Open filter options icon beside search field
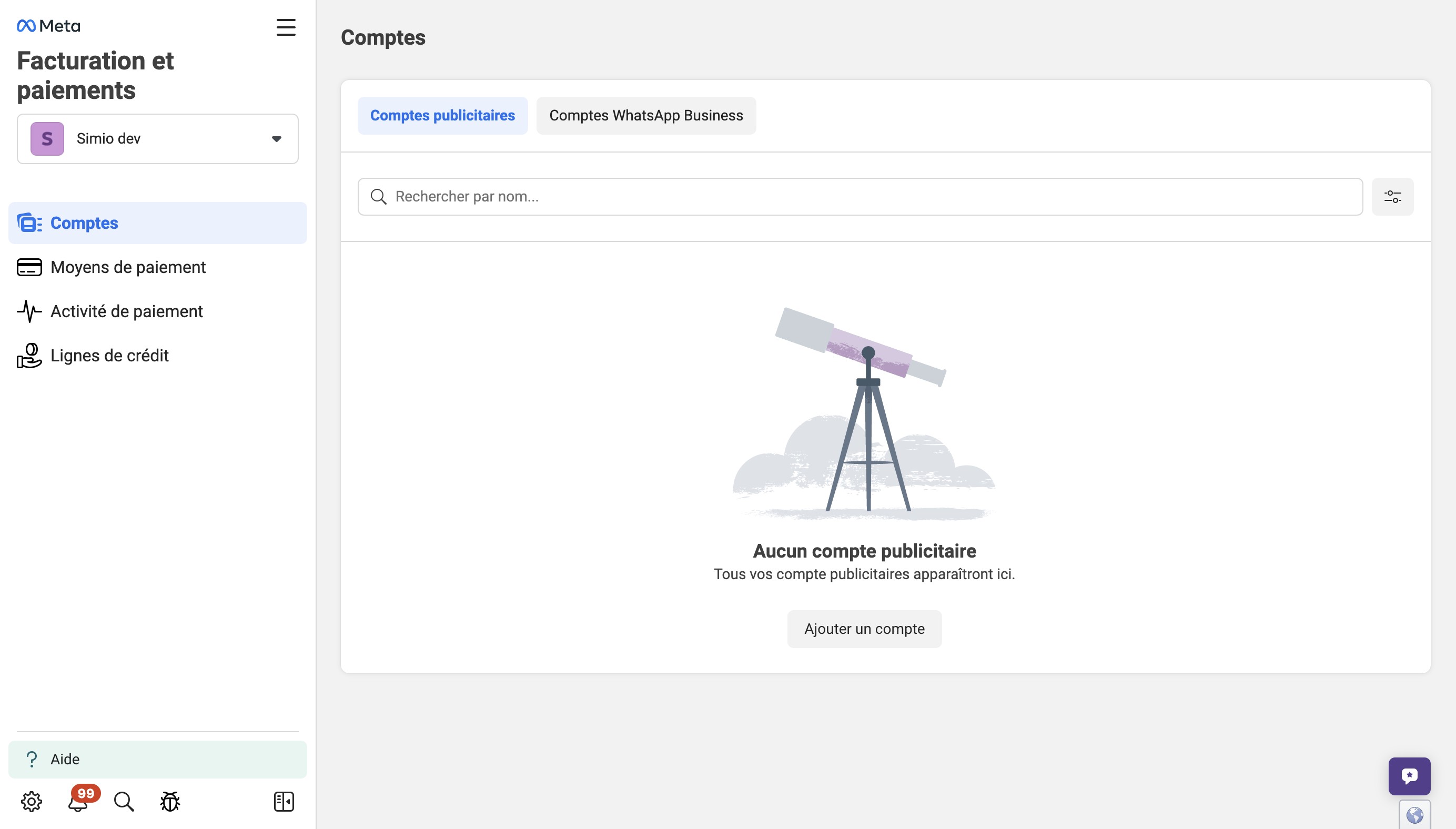1456x829 pixels. tap(1392, 196)
